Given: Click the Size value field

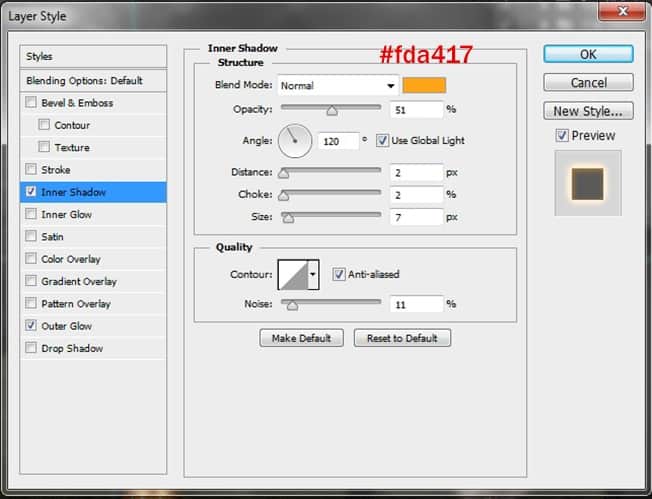Looking at the screenshot, I should click(x=416, y=217).
